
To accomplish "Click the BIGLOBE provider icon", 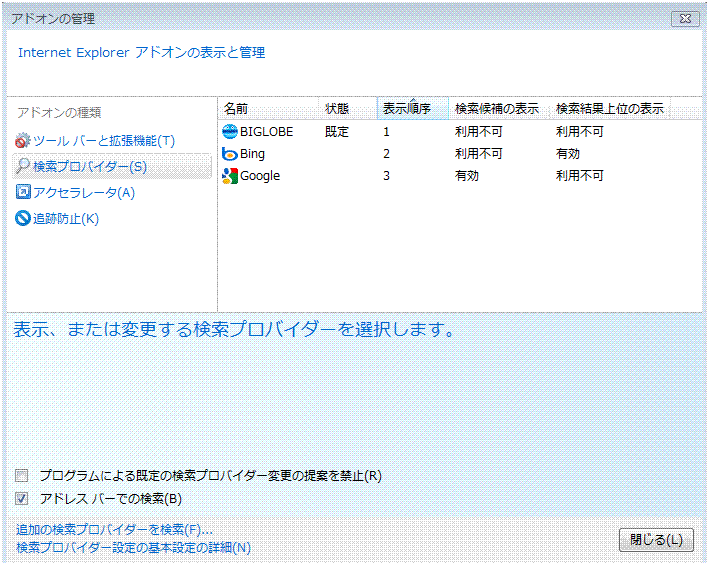I will 230,132.
